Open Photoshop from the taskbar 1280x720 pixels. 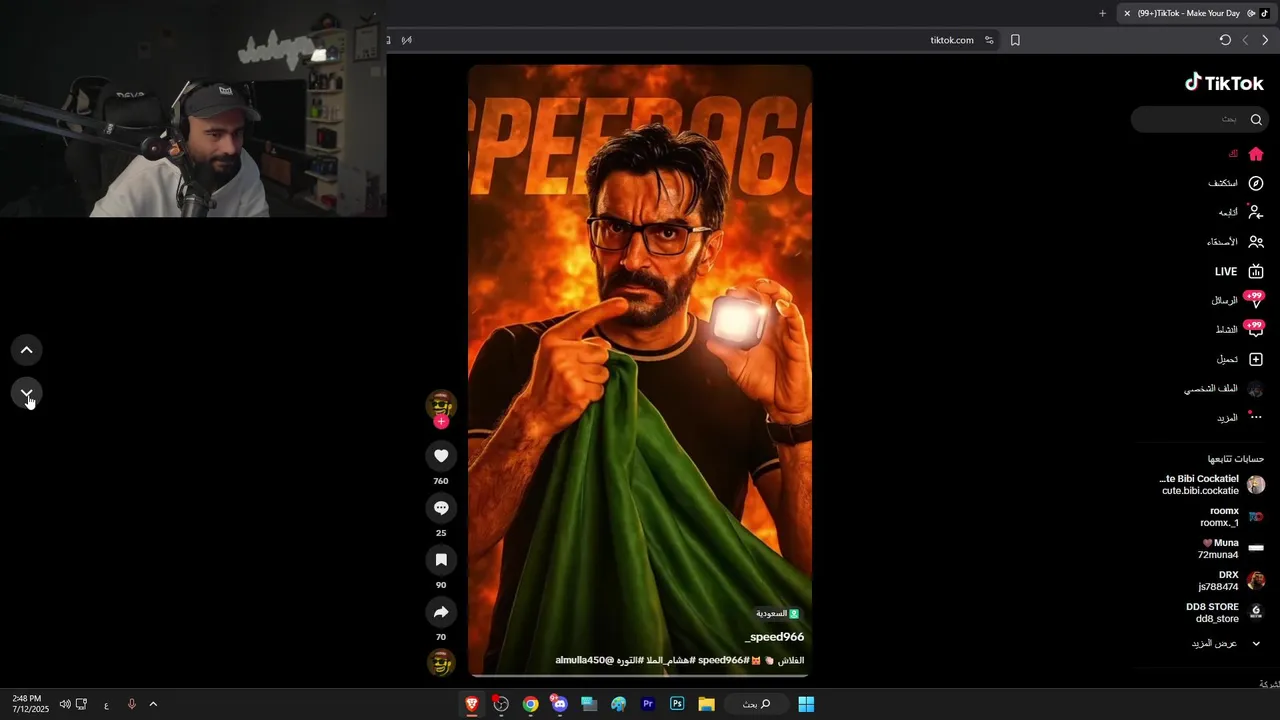pos(677,704)
